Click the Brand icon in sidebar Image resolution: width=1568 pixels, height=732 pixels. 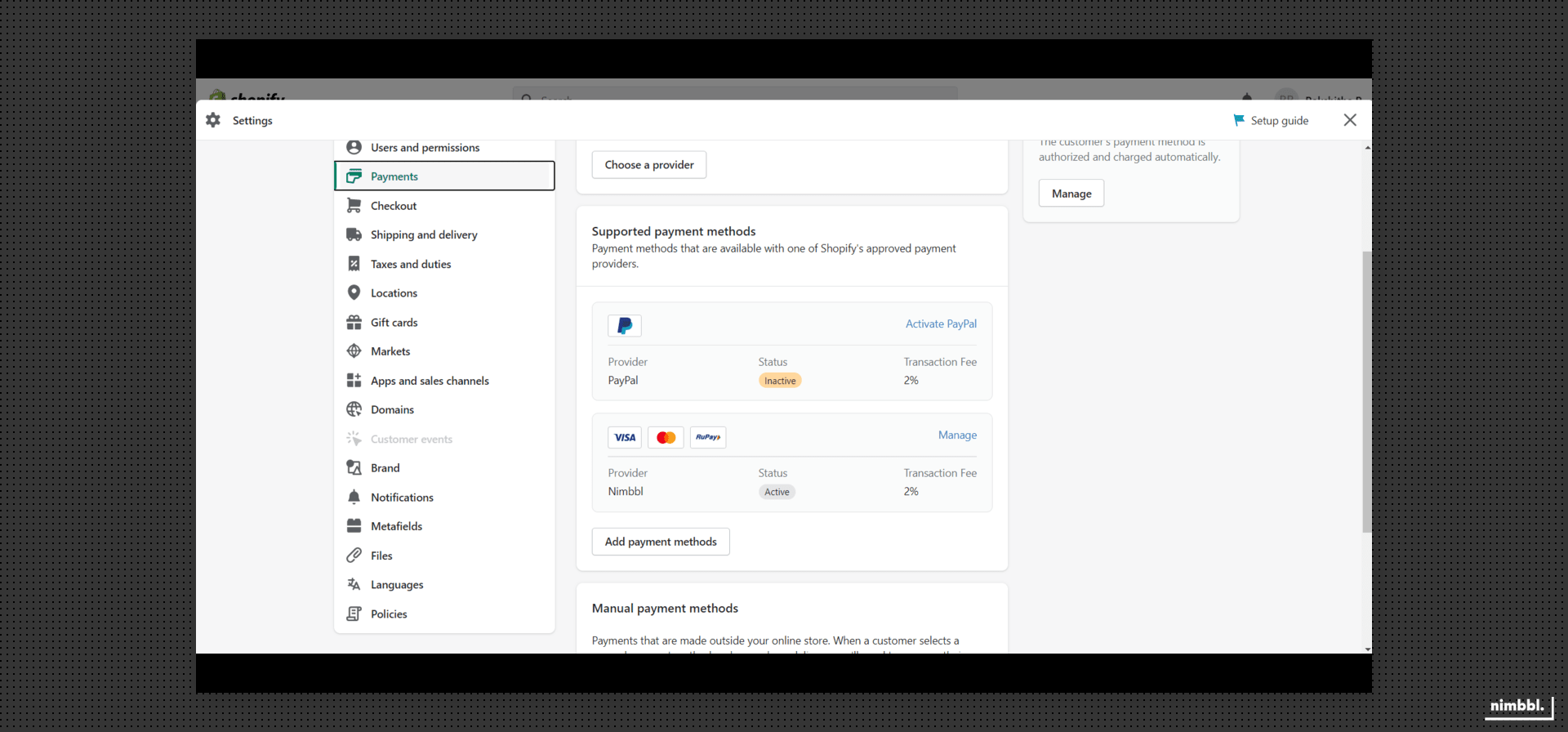click(354, 468)
